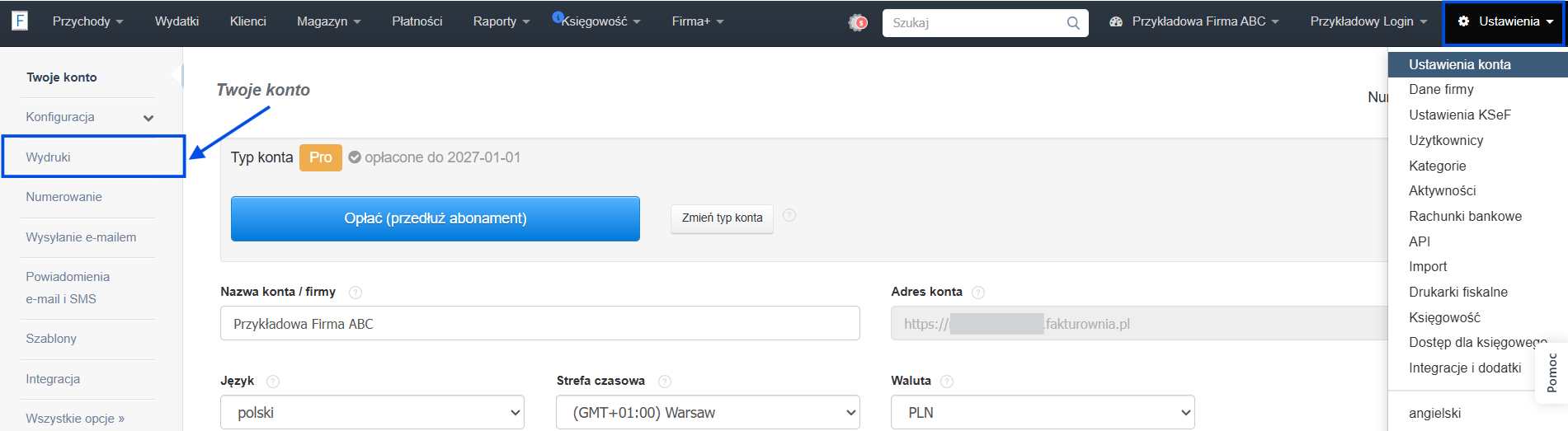
Task: Select Dane firmy from settings menu
Action: point(1441,89)
